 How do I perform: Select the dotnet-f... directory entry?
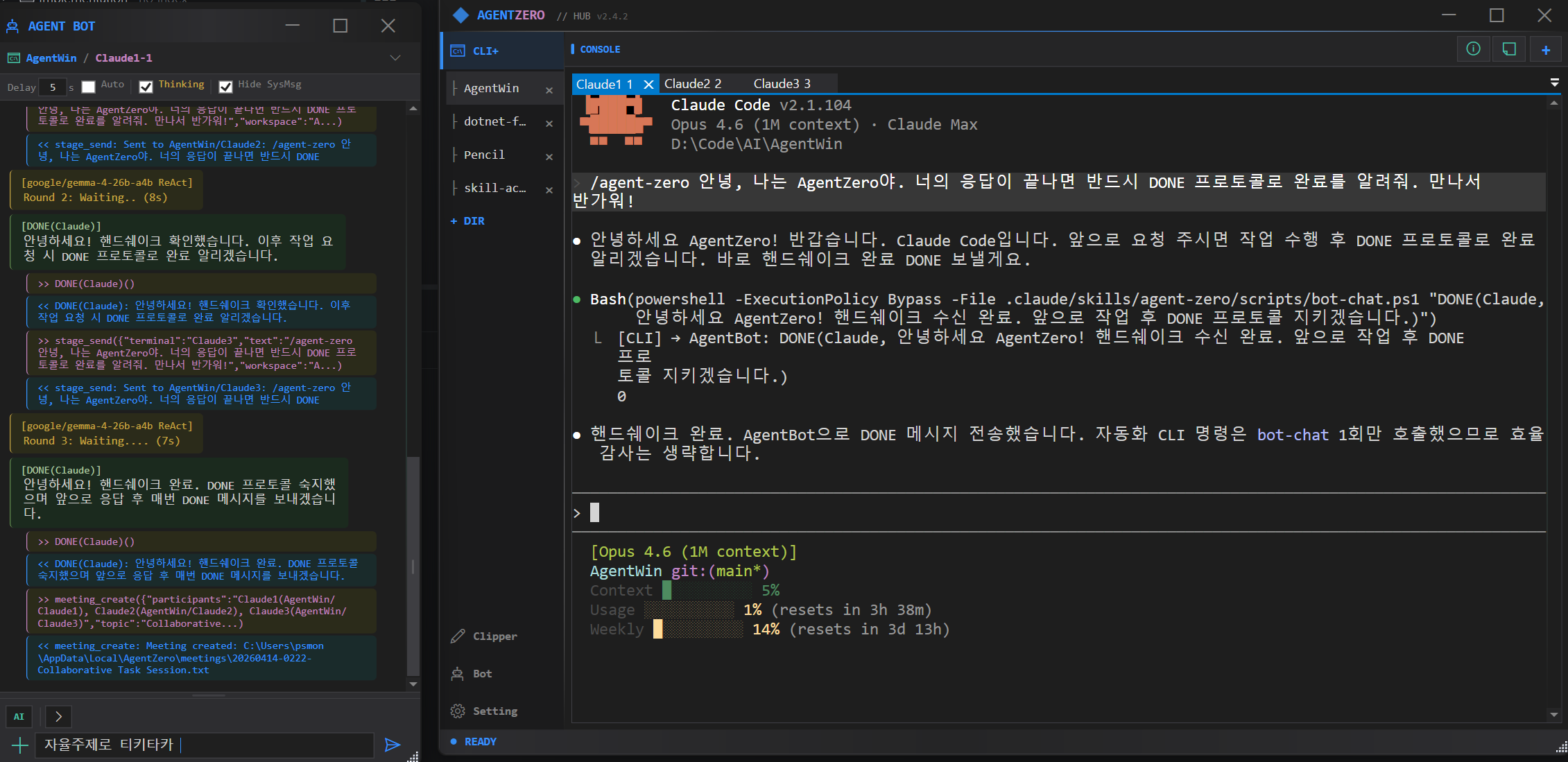[x=494, y=121]
